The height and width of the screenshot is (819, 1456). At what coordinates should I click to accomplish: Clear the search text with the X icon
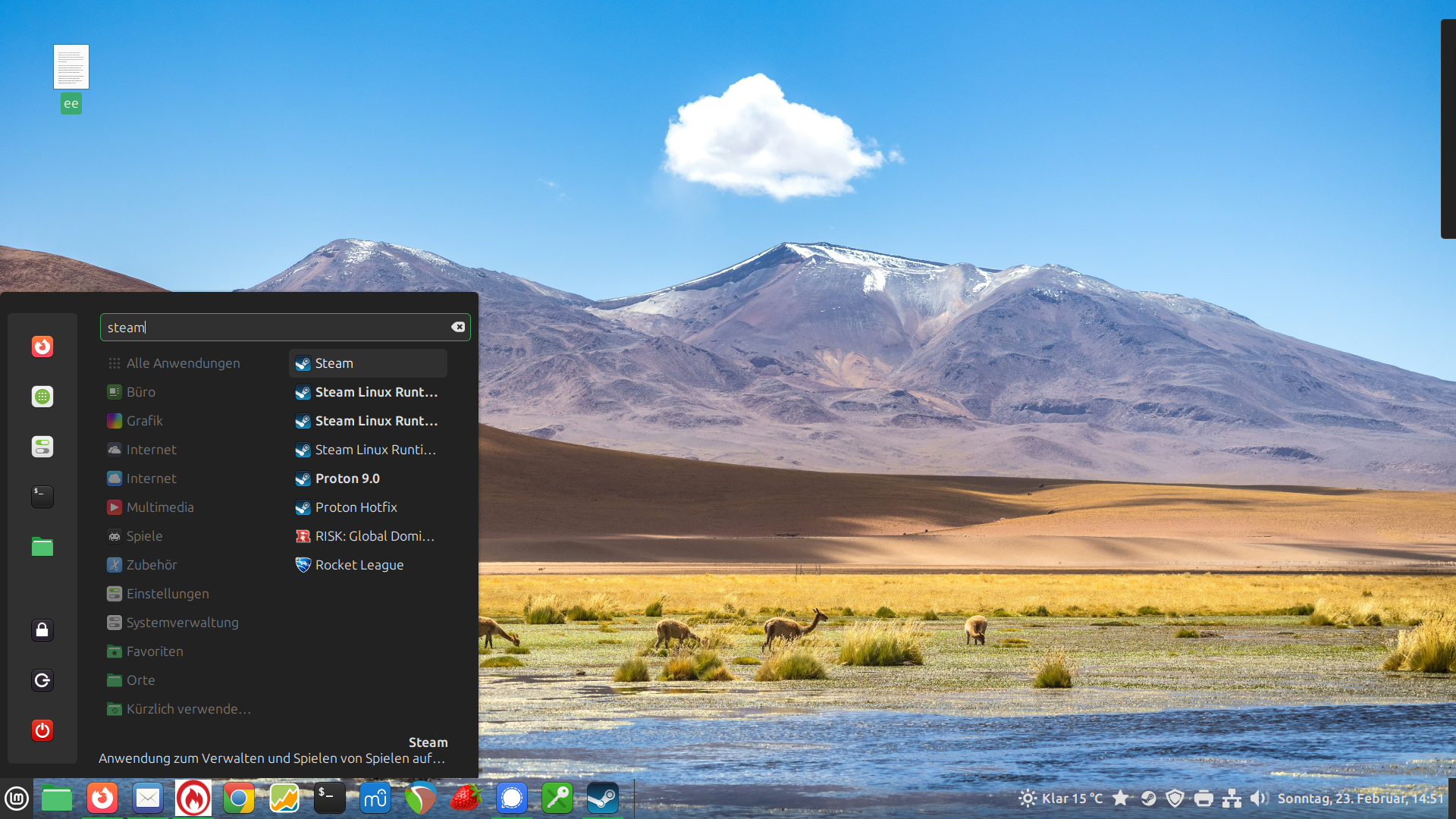point(458,327)
